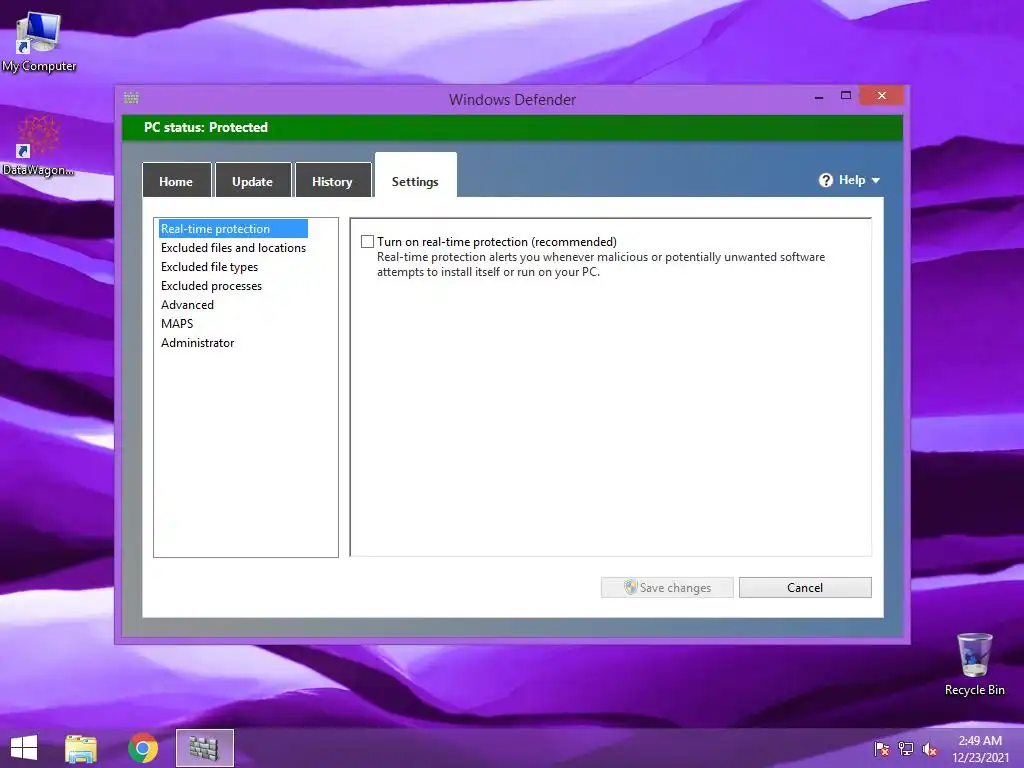Select Excluded file types
The image size is (1024, 768).
click(209, 266)
